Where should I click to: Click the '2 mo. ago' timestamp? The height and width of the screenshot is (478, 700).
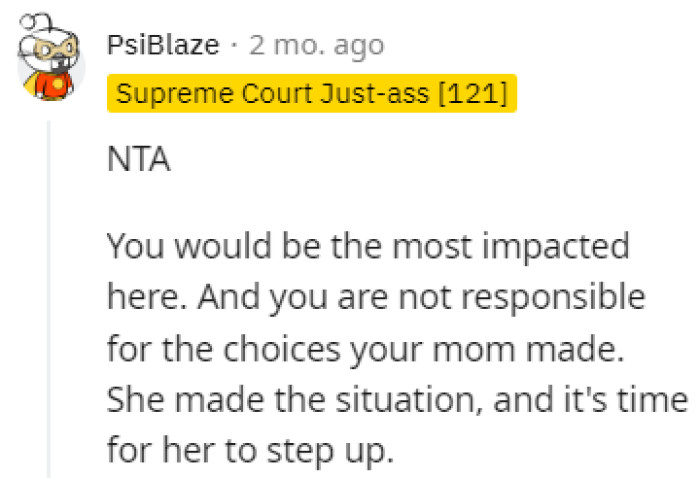coord(319,45)
